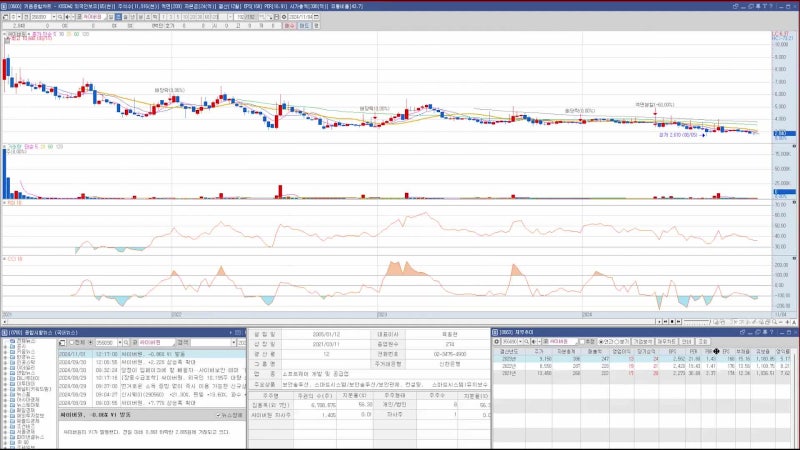This screenshot has height=450, width=800.
Task: Click the minus zoom-out icon under the chart
Action: click(781, 322)
